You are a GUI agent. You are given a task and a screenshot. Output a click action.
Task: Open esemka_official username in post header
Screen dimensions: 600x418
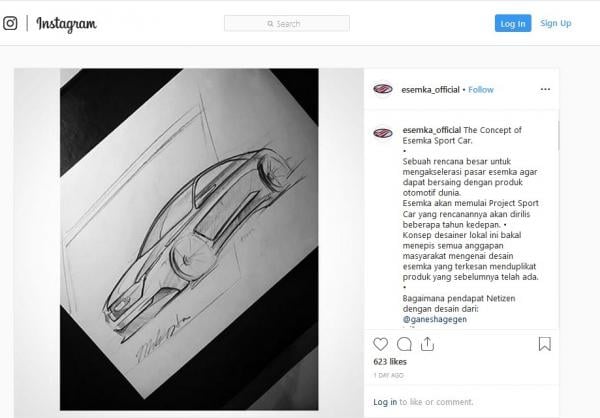[430, 90]
